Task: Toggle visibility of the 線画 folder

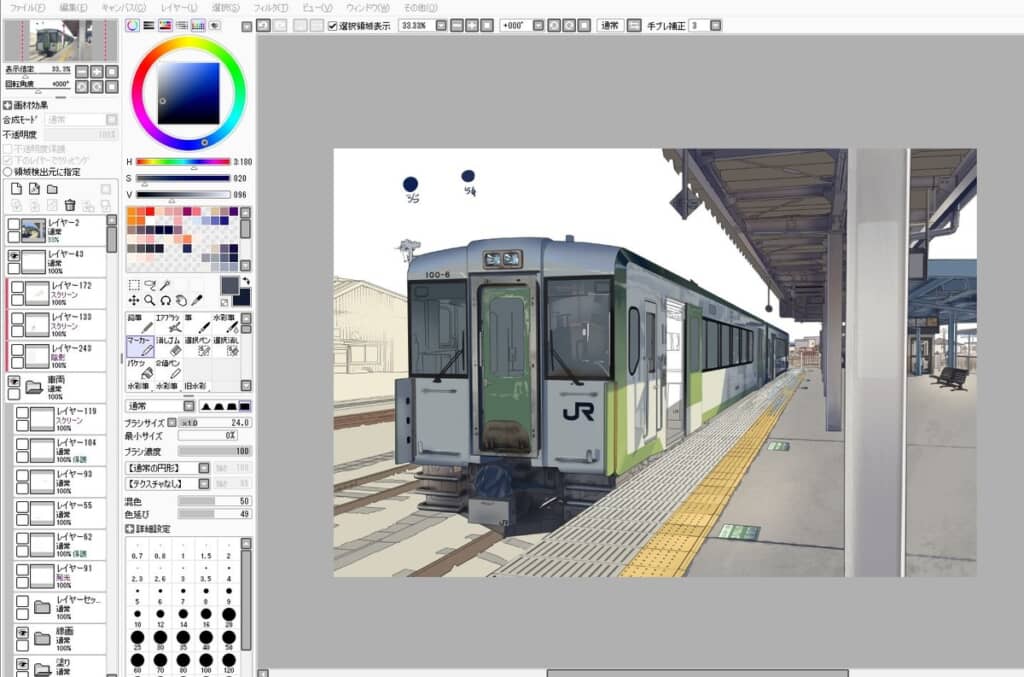Action: tap(22, 633)
